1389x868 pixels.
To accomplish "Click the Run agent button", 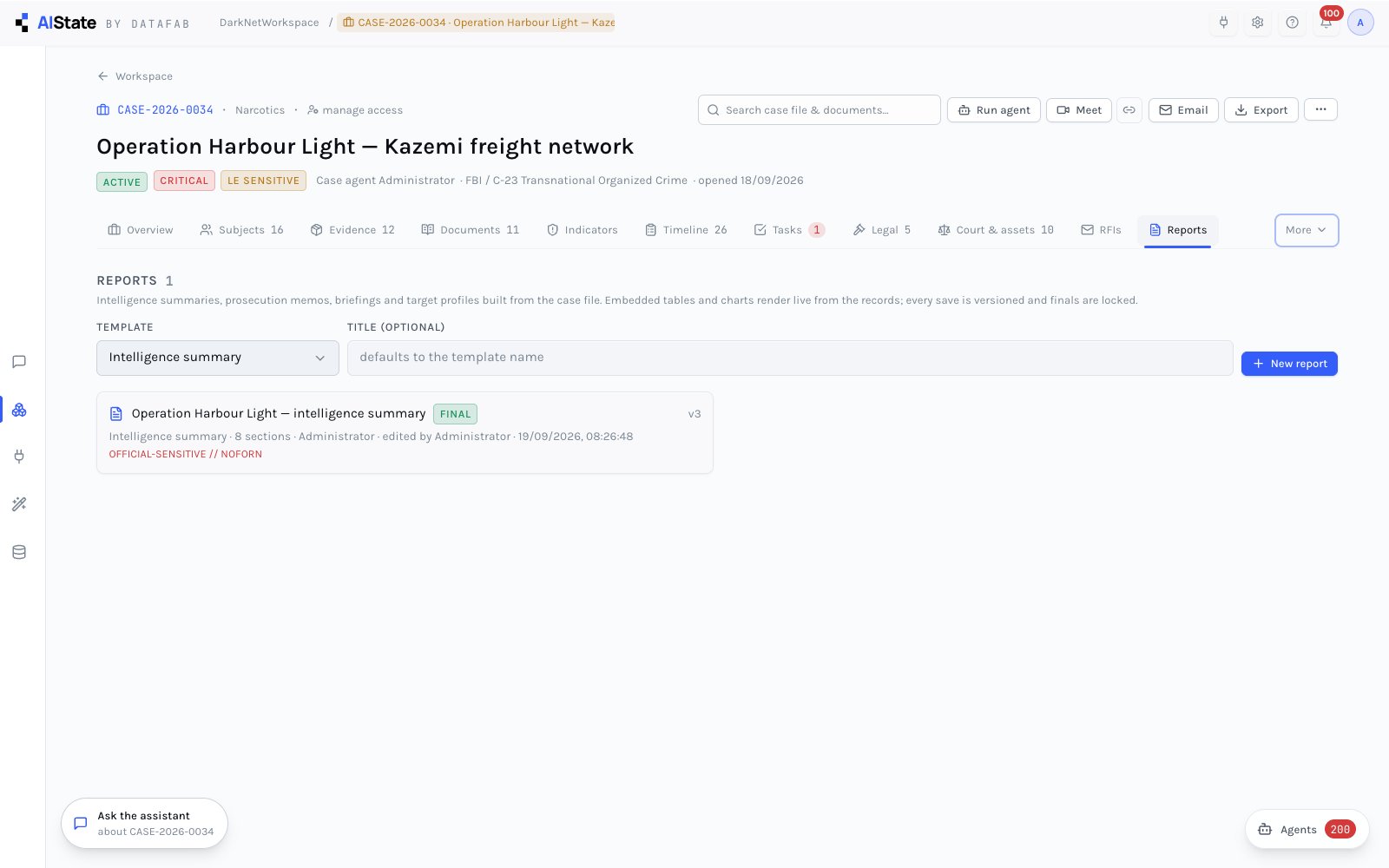I will [x=994, y=110].
